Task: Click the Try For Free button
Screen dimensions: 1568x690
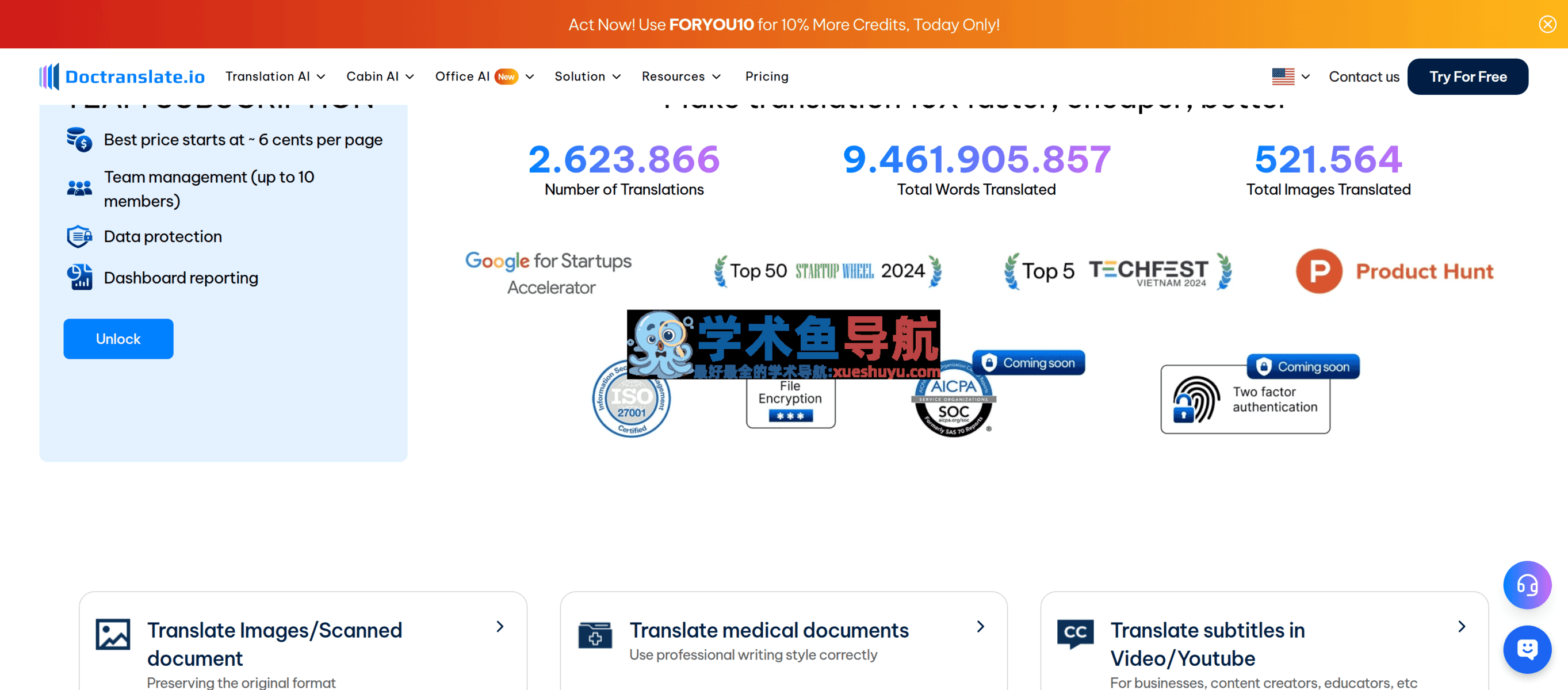Action: click(1467, 76)
